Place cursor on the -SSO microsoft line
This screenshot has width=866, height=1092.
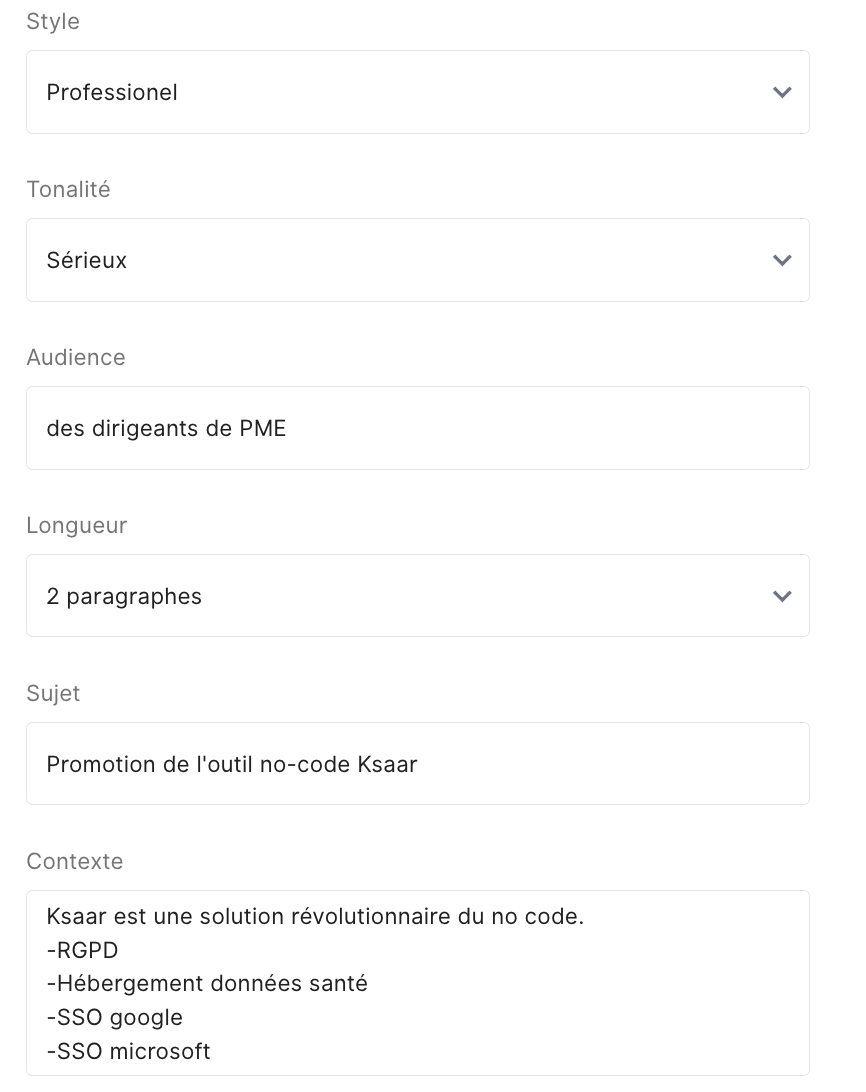pos(129,1052)
